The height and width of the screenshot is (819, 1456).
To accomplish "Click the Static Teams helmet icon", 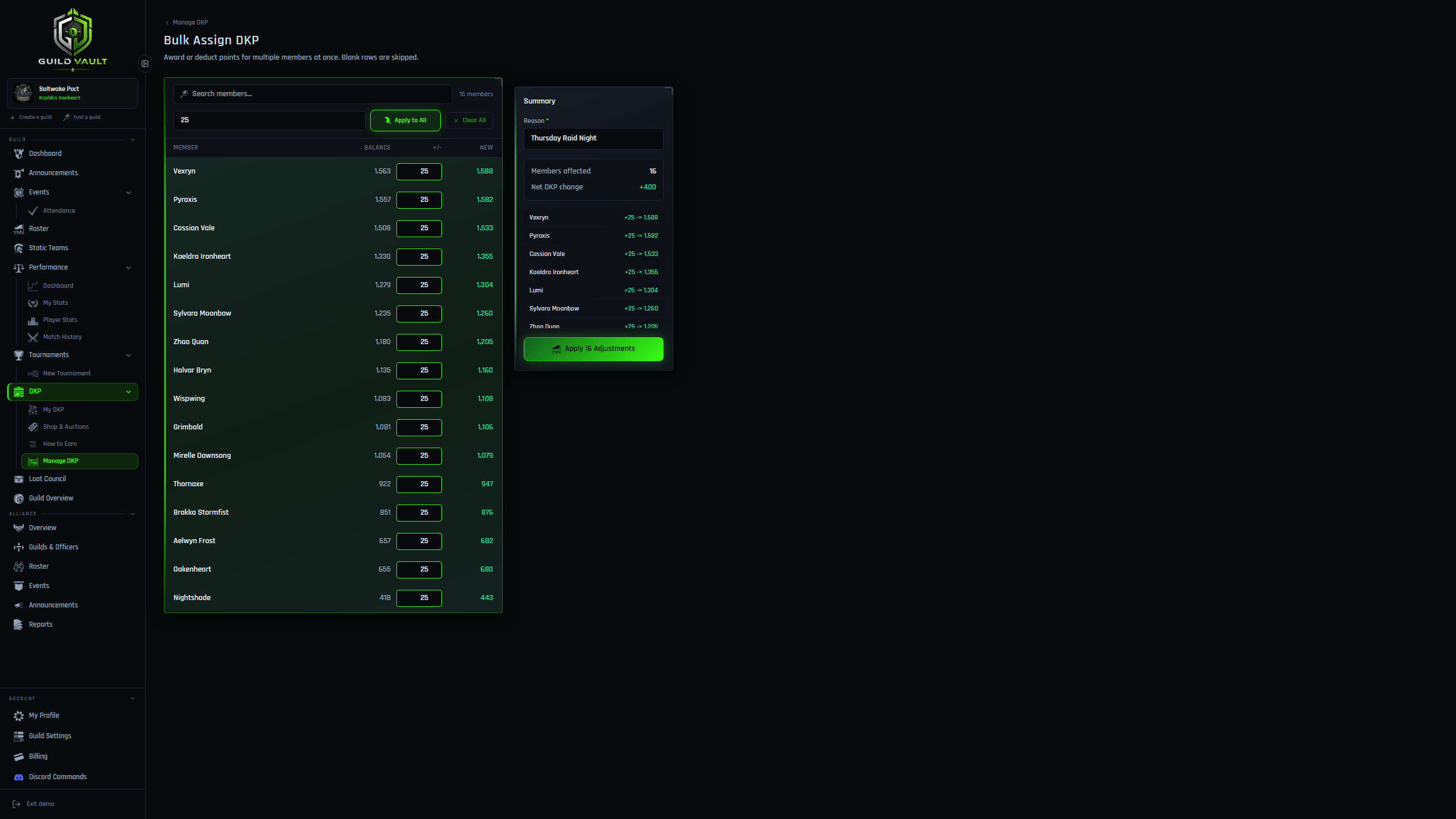I will coord(19,248).
